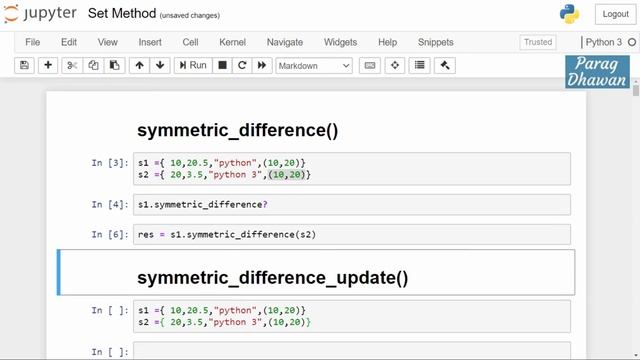Cut selected cells with scissors icon
Viewport: 640px width, 360px height.
(x=72, y=65)
